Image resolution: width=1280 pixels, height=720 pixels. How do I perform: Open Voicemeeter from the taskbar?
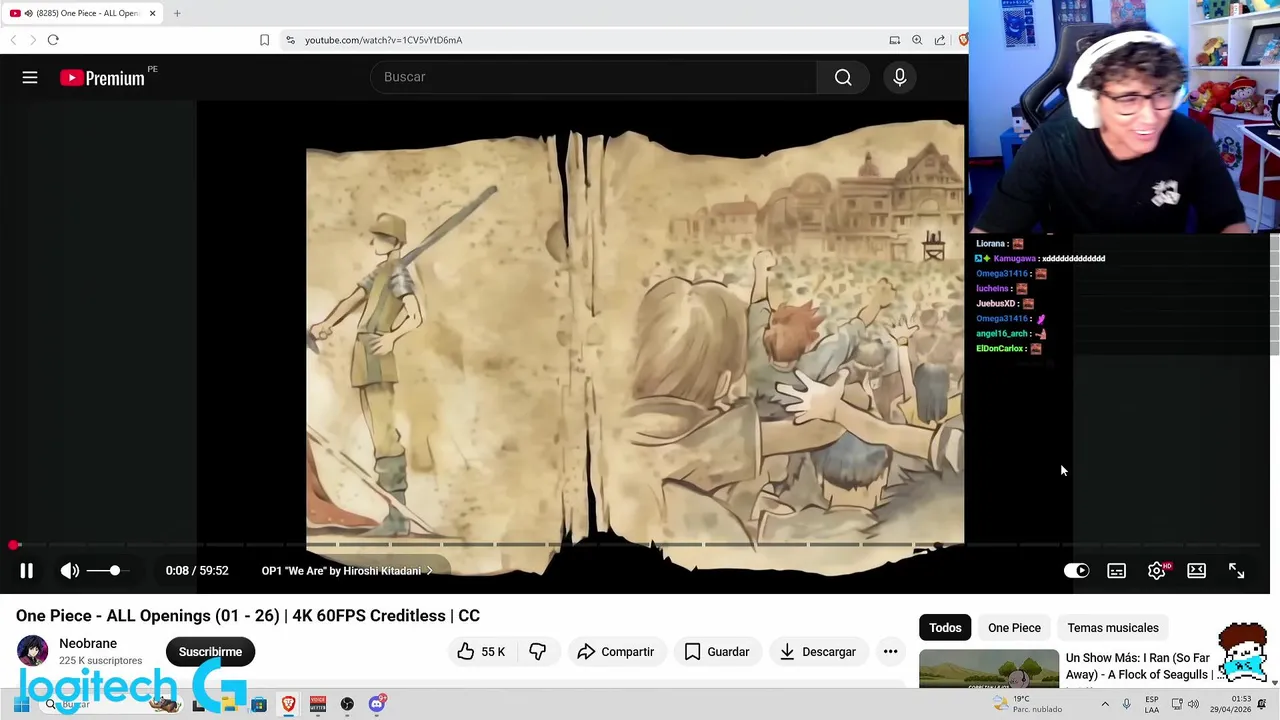tap(318, 704)
